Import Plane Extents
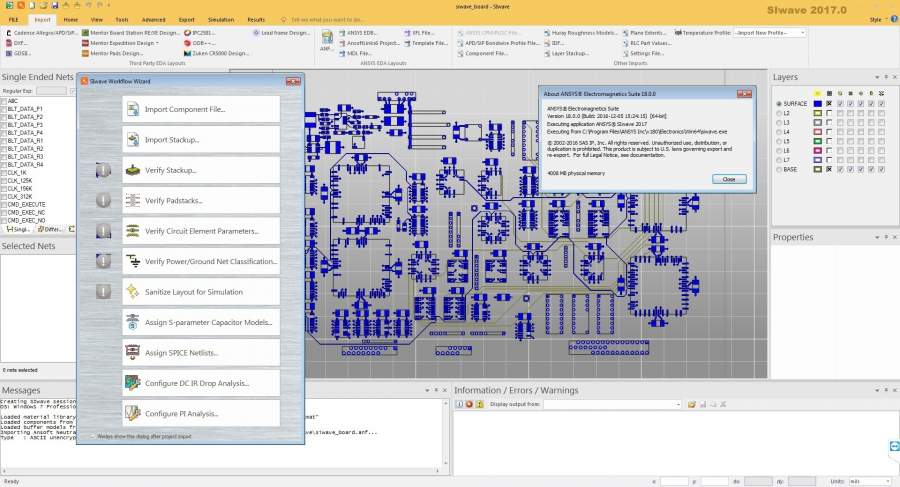This screenshot has height=487, width=900. pos(645,33)
